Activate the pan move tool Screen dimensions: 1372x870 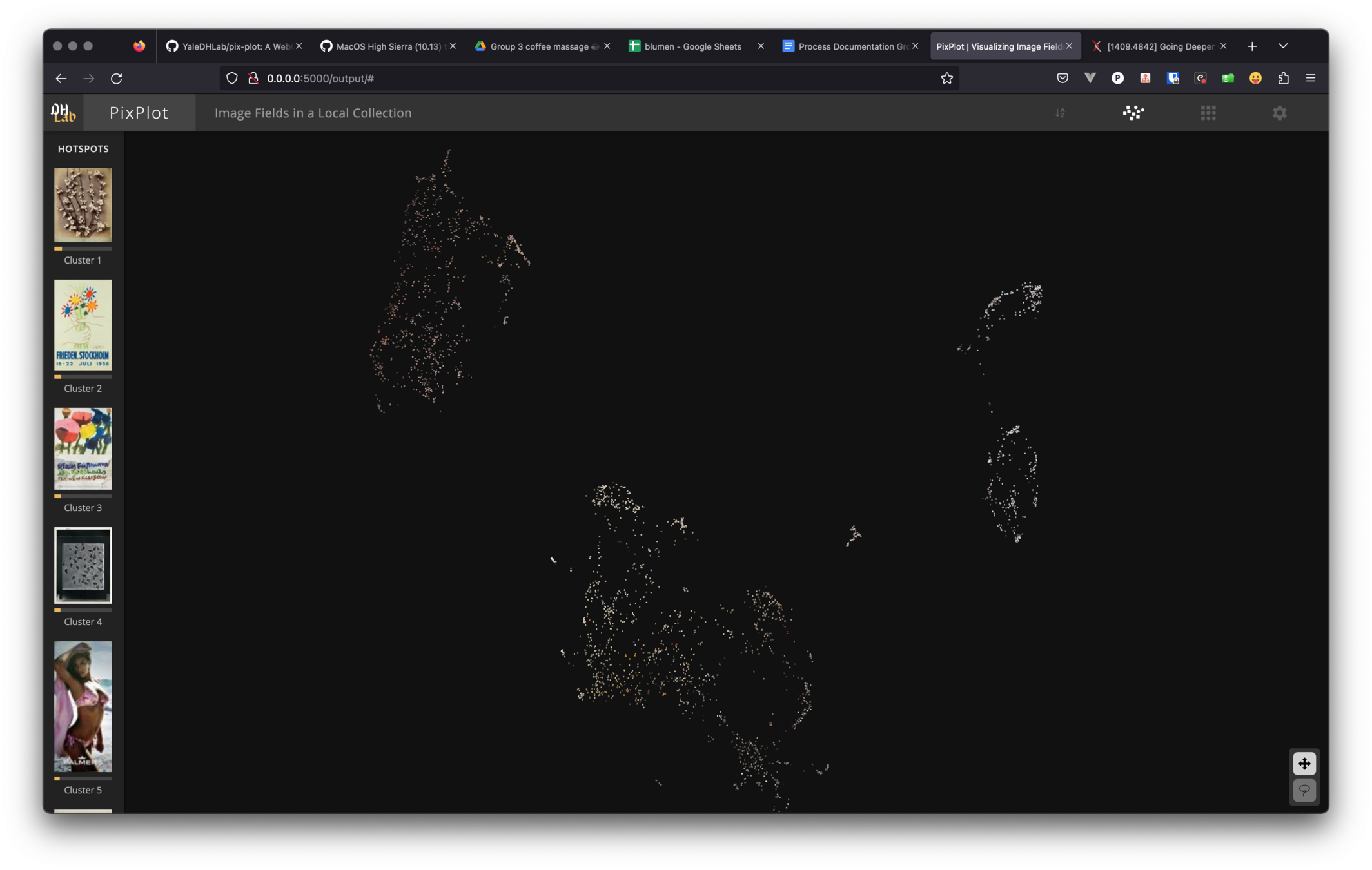pyautogui.click(x=1304, y=764)
